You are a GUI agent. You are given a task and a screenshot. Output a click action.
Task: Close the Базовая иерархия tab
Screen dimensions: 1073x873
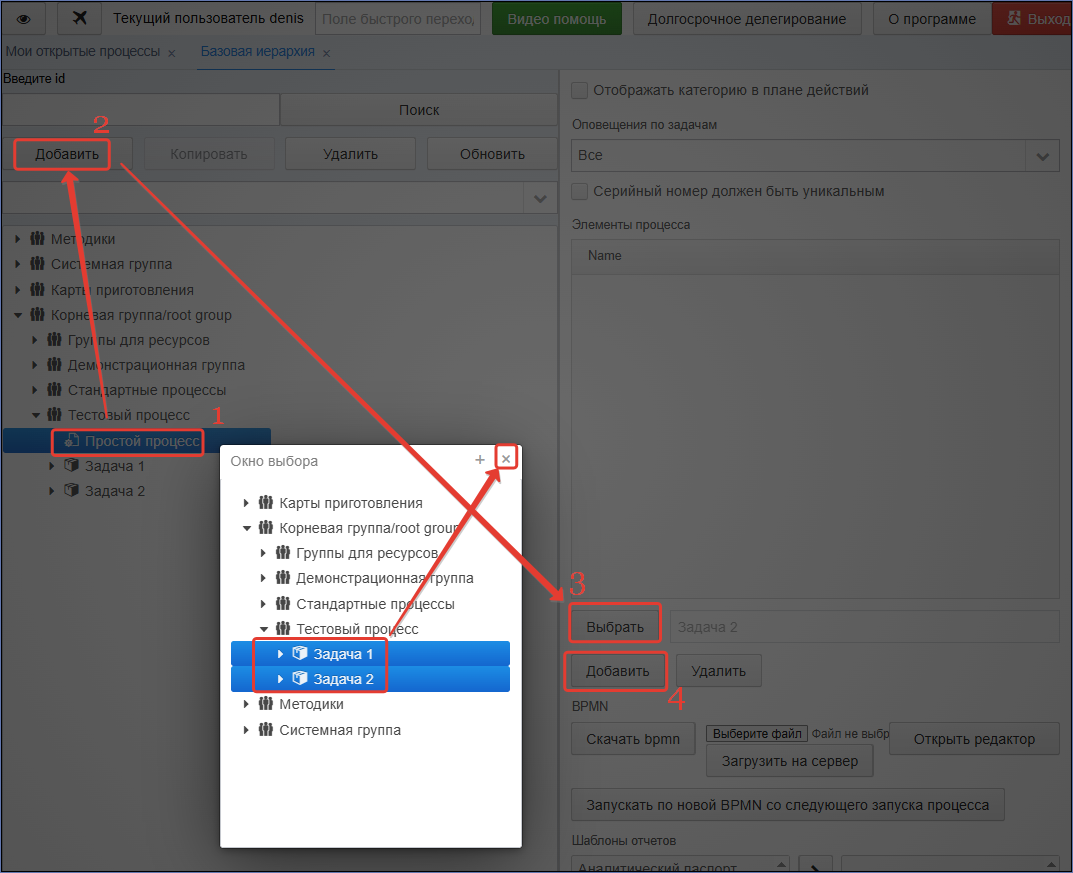click(x=326, y=53)
